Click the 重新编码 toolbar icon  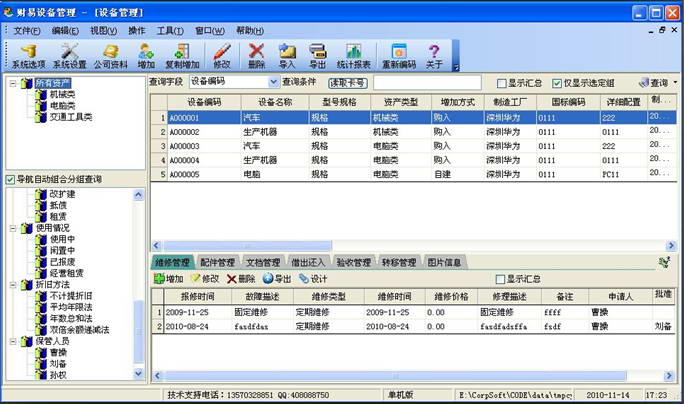pos(399,56)
